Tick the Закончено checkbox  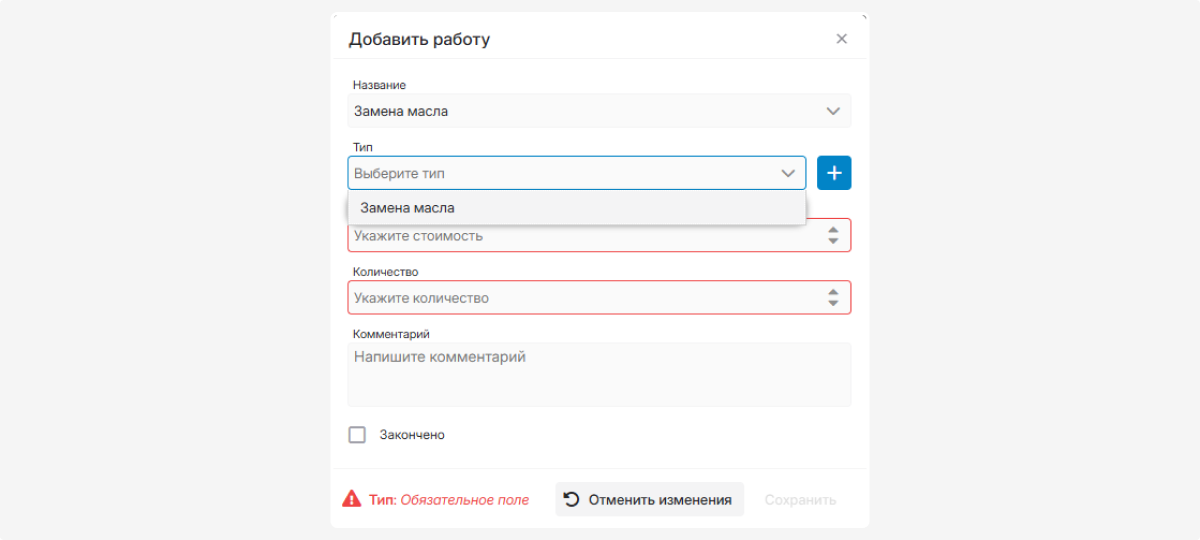(x=357, y=435)
